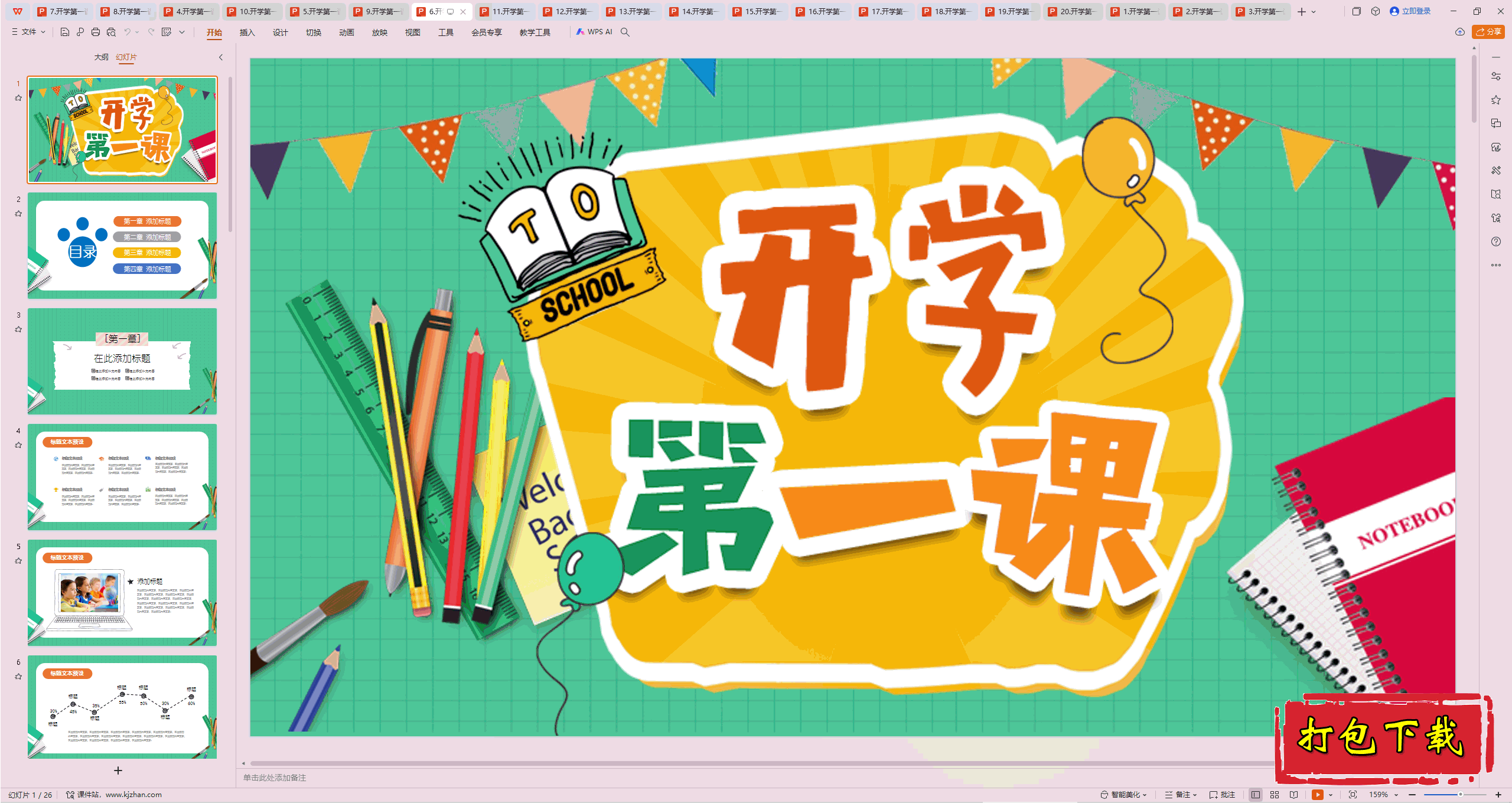Open a new tab with plus button
The image size is (1512, 803).
click(1301, 11)
